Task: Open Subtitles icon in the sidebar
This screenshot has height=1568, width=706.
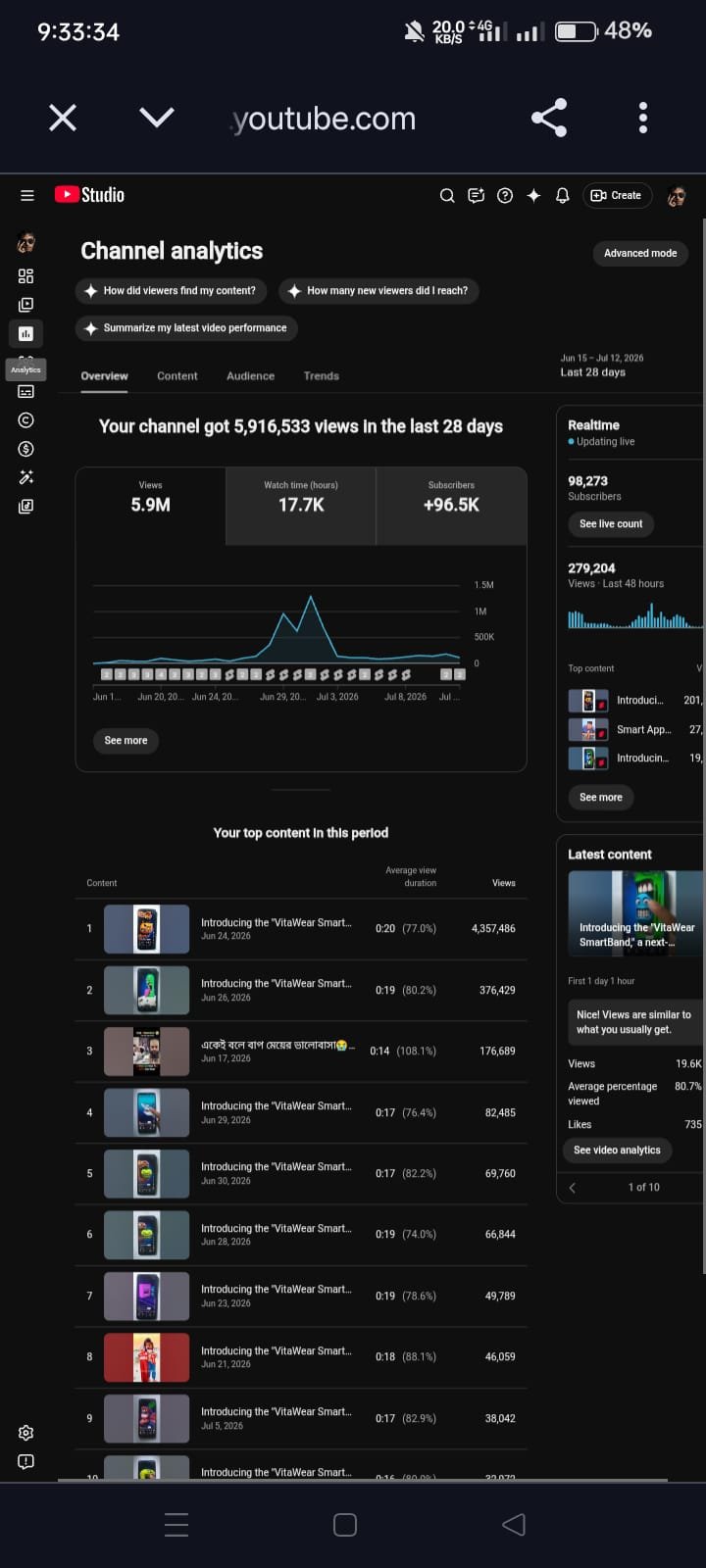Action: coord(26,391)
